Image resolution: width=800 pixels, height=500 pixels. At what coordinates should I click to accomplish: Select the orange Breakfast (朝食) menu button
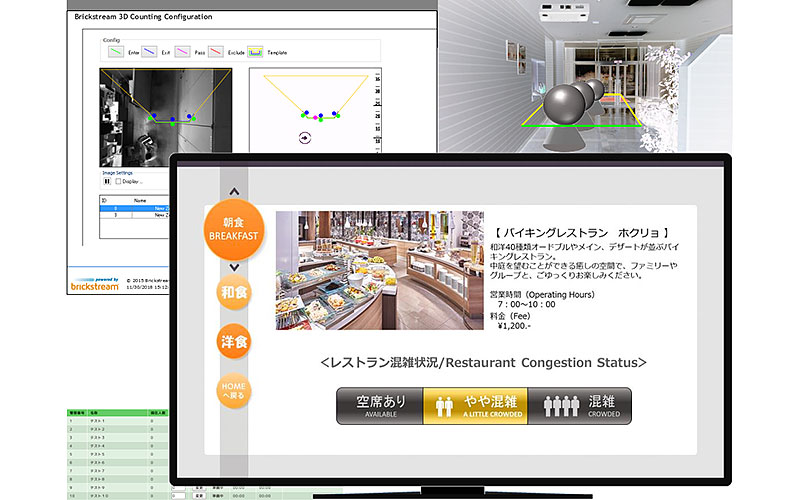click(x=234, y=230)
